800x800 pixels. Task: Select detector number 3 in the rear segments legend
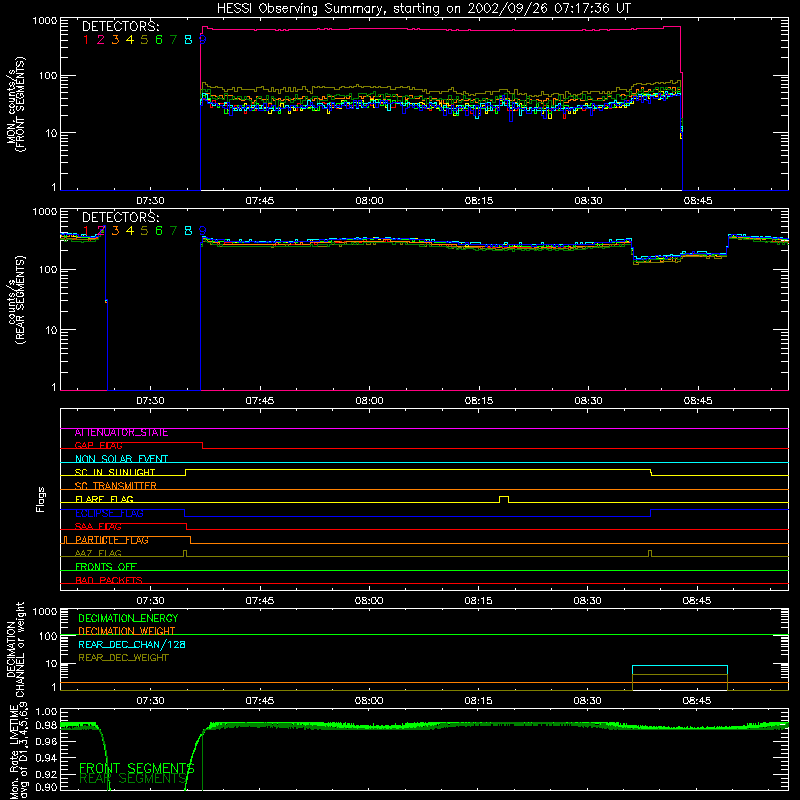115,231
